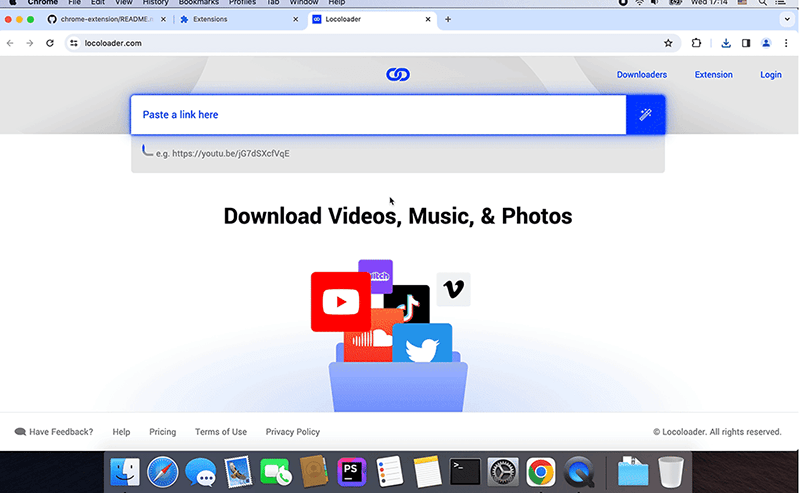Close the chrome-extension README tab
The image size is (800, 493).
[x=163, y=19]
